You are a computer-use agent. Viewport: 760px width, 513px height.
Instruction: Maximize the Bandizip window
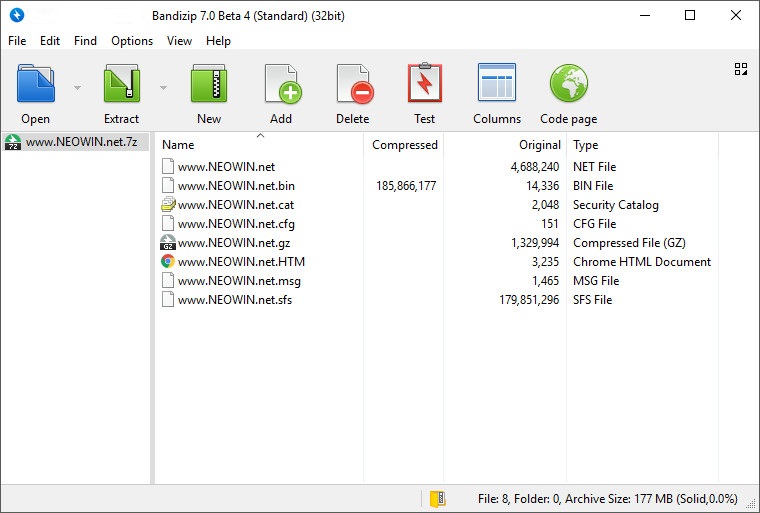(x=690, y=16)
